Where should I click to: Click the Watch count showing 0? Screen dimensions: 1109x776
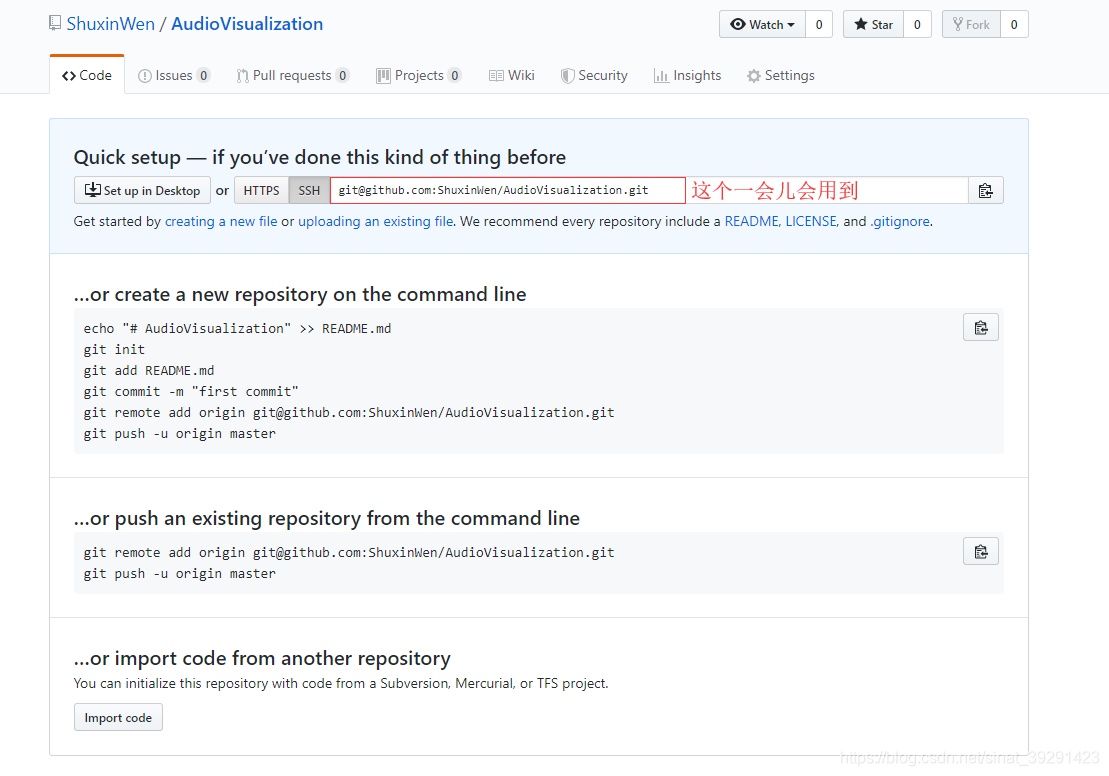(x=819, y=24)
